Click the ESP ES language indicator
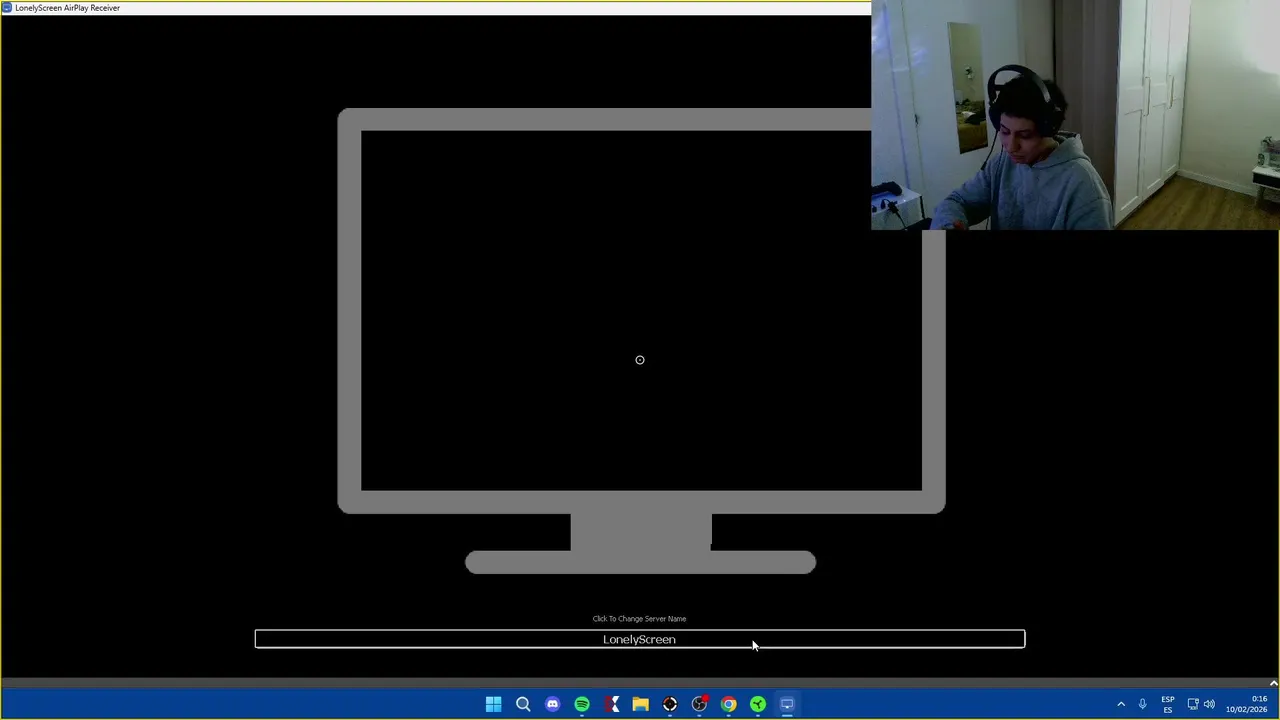 point(1168,704)
